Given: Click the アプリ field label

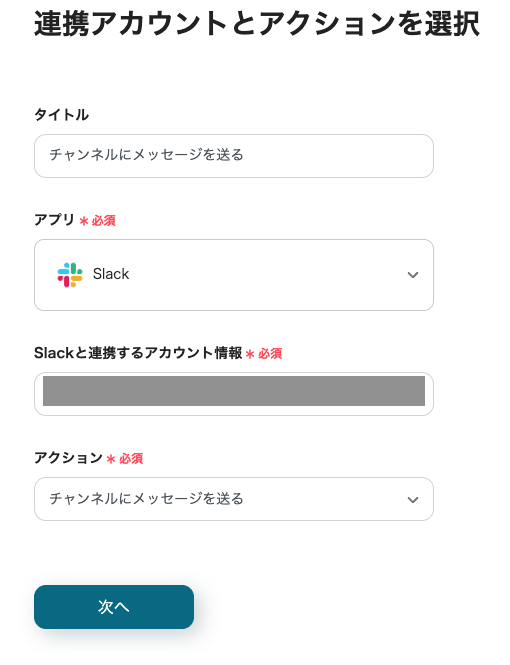Looking at the screenshot, I should 54,220.
